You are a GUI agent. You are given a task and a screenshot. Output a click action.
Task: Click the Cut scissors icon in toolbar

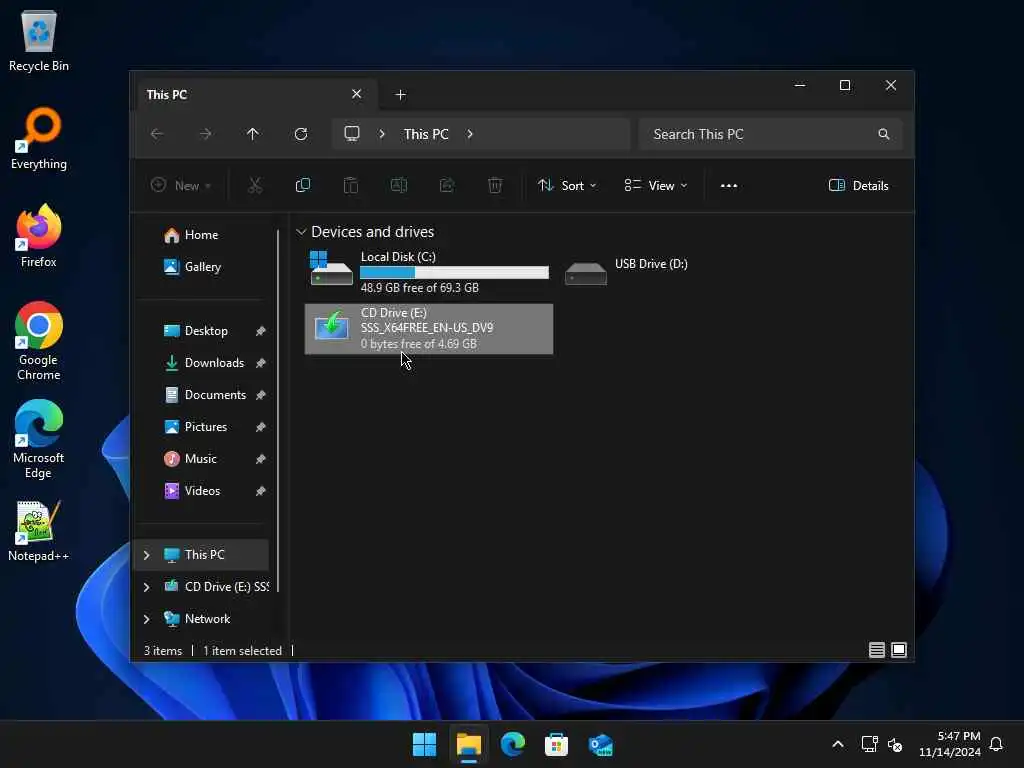[x=255, y=185]
